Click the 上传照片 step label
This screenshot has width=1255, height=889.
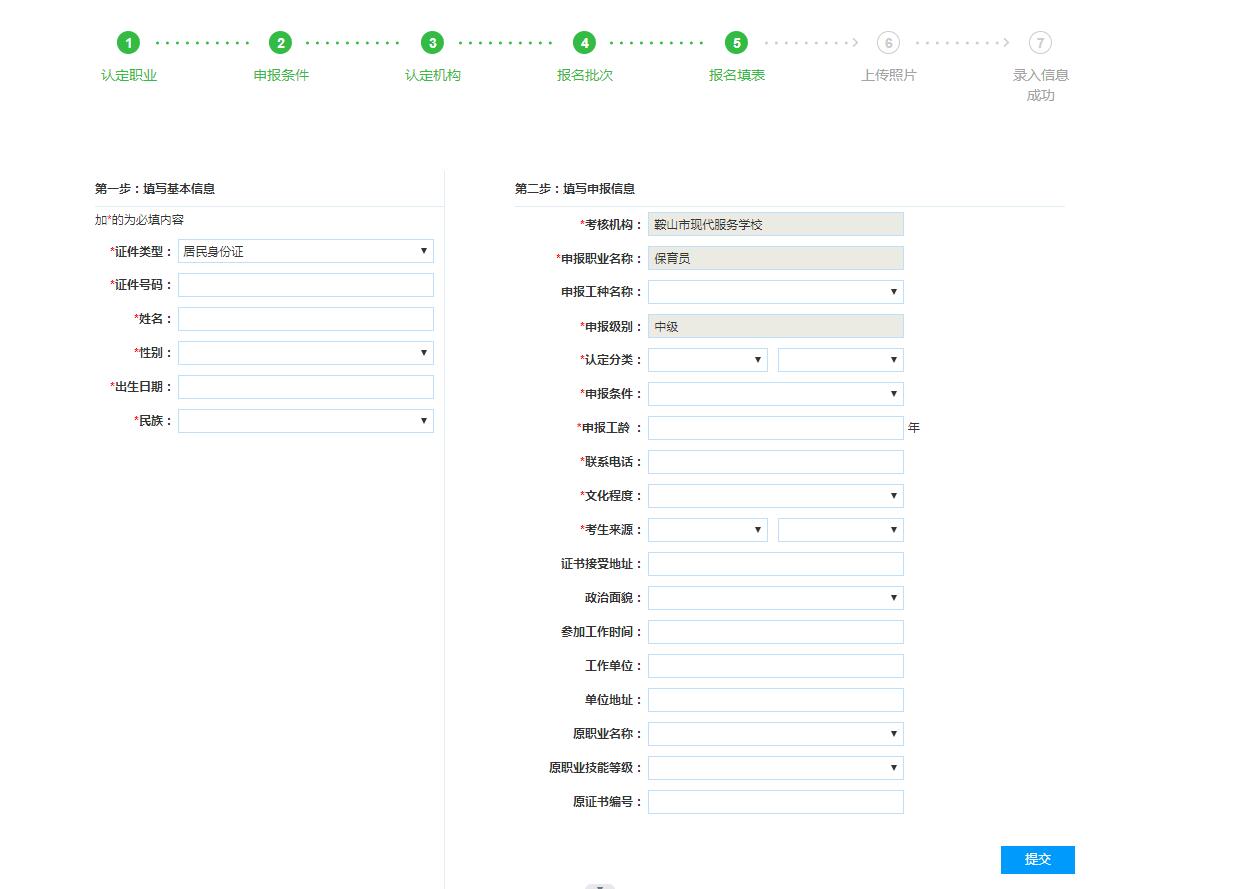pyautogui.click(x=889, y=75)
